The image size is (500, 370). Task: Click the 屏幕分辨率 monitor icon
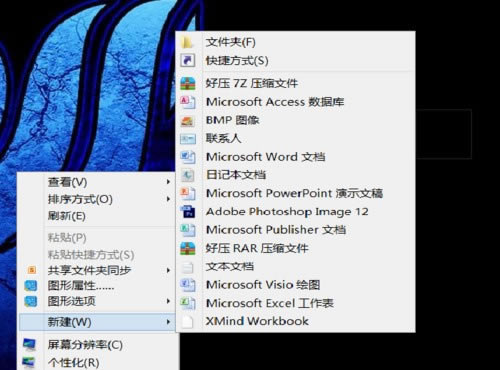pyautogui.click(x=30, y=345)
